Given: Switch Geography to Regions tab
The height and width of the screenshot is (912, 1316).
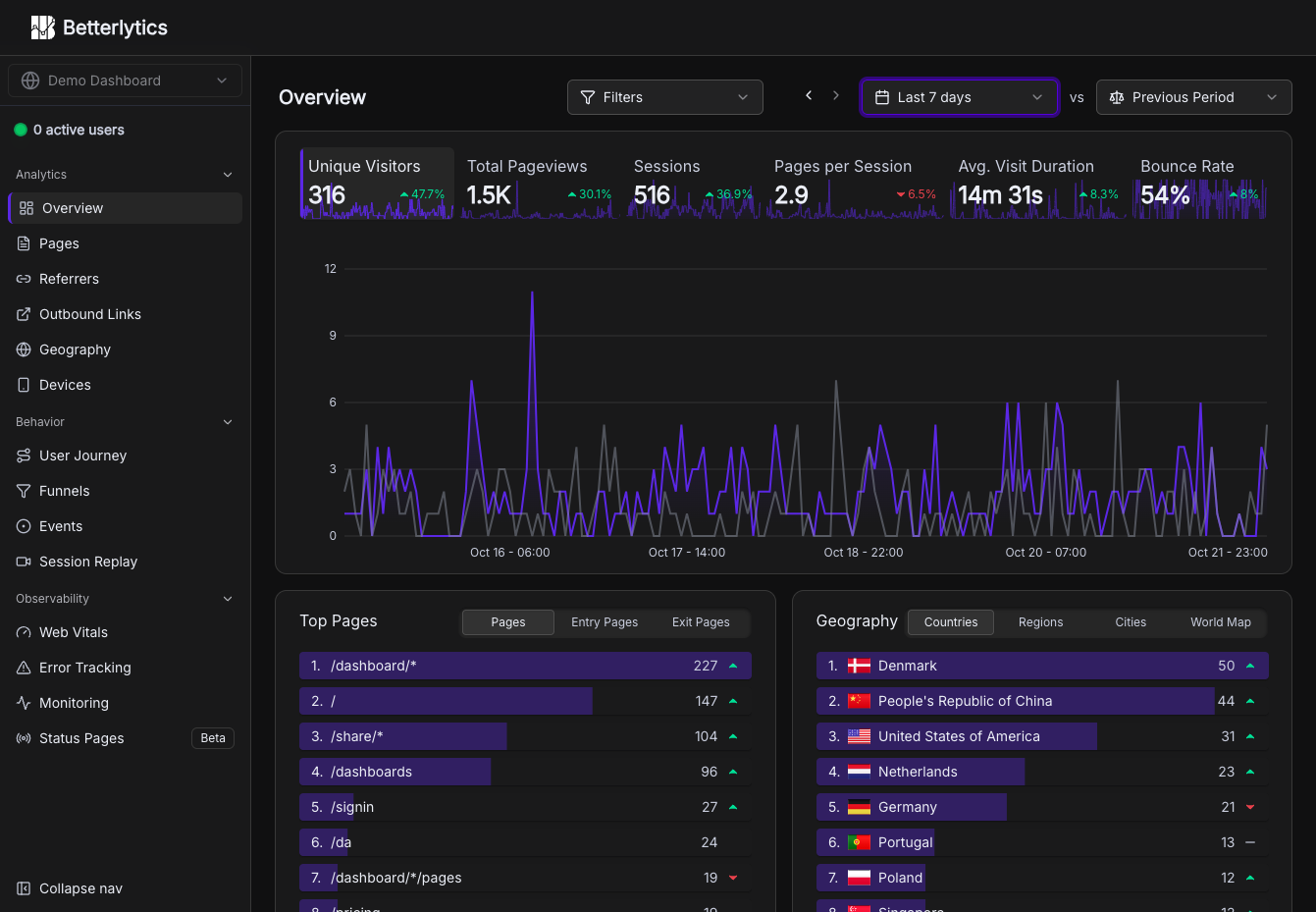Looking at the screenshot, I should 1040,622.
